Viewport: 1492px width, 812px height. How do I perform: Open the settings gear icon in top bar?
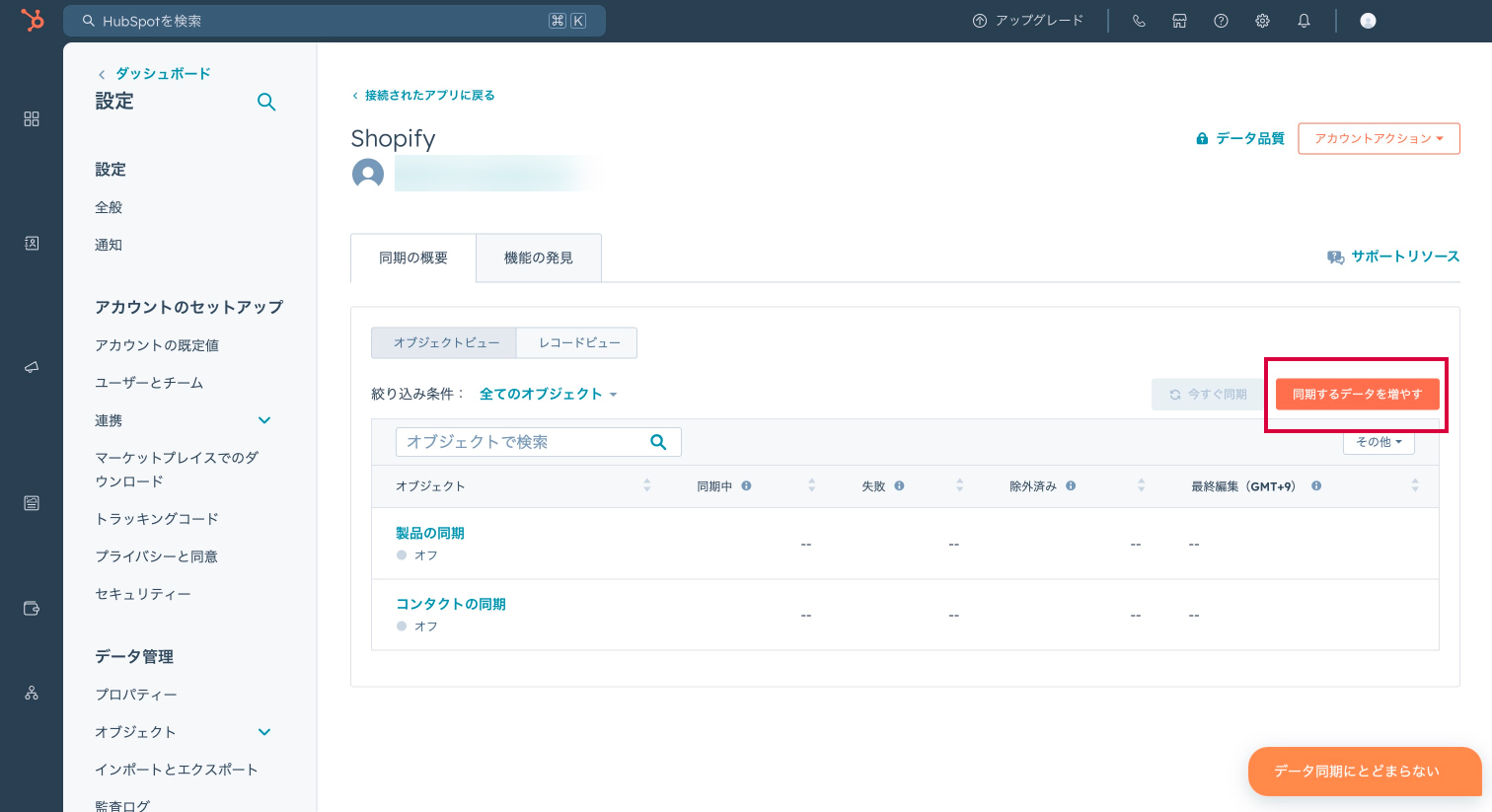[x=1262, y=21]
